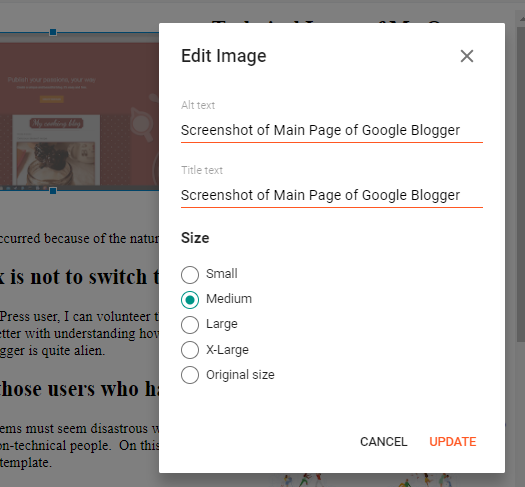Click the Title text field label
Image resolution: width=525 pixels, height=487 pixels.
coord(202,170)
